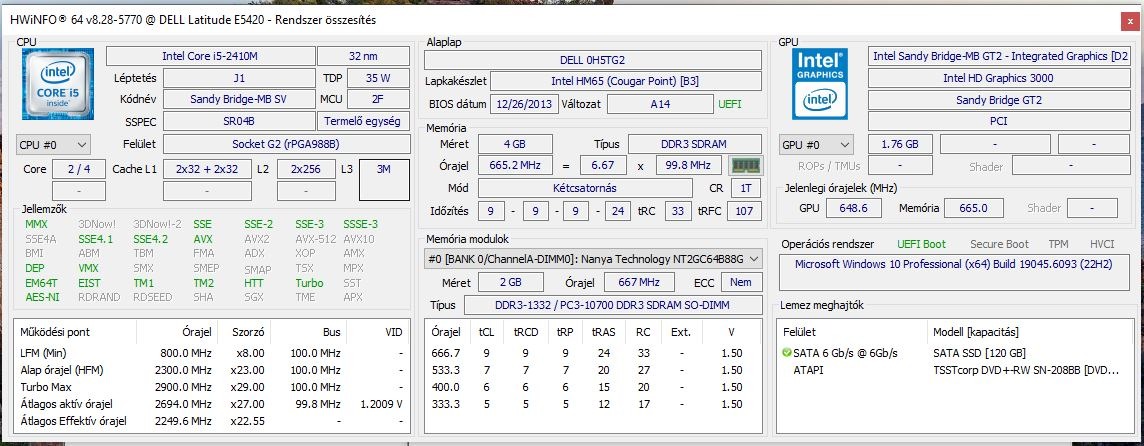Click the Turbo Max operating point row
Image resolution: width=1144 pixels, height=446 pixels.
pyautogui.click(x=212, y=387)
